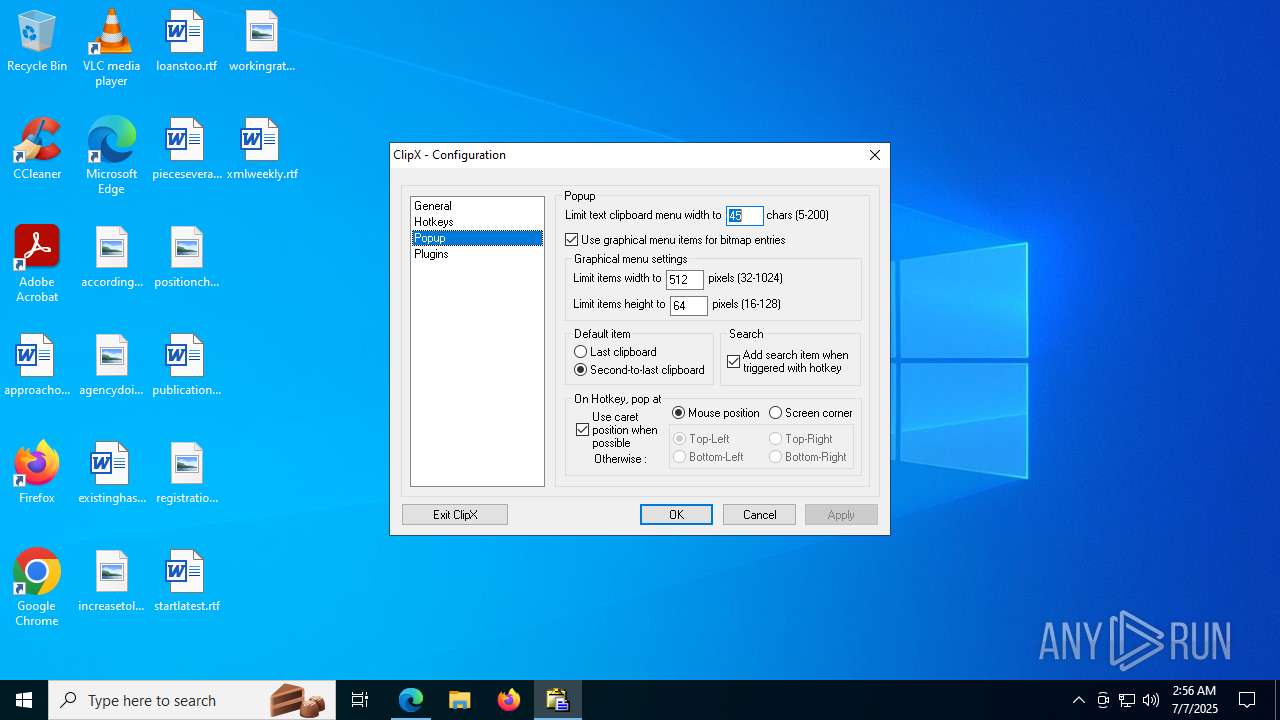Toggle Add search item when triggered with hotkey
This screenshot has width=1280, height=720.
788,362
